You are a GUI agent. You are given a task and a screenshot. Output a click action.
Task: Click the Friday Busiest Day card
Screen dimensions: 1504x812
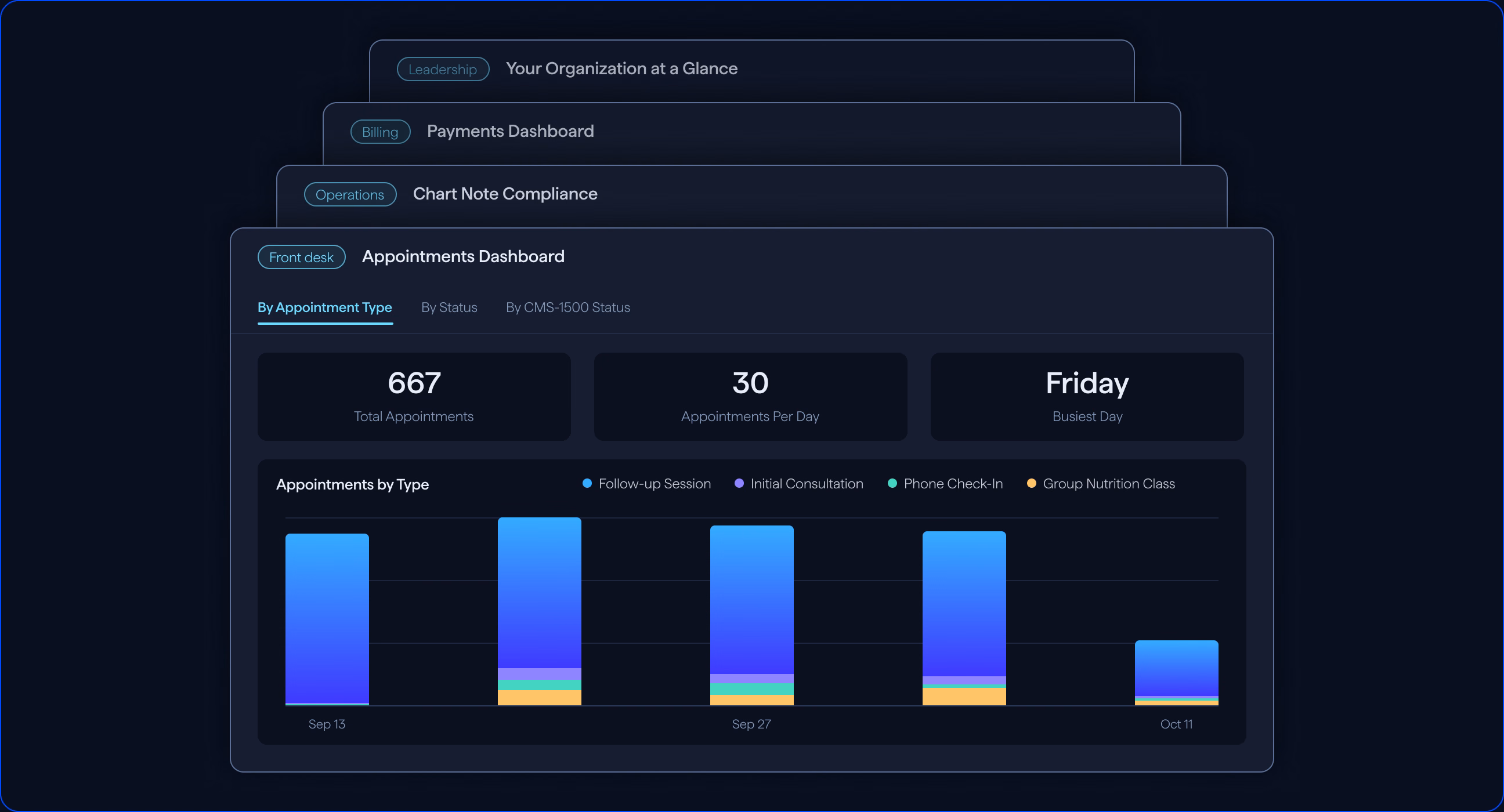point(1087,396)
